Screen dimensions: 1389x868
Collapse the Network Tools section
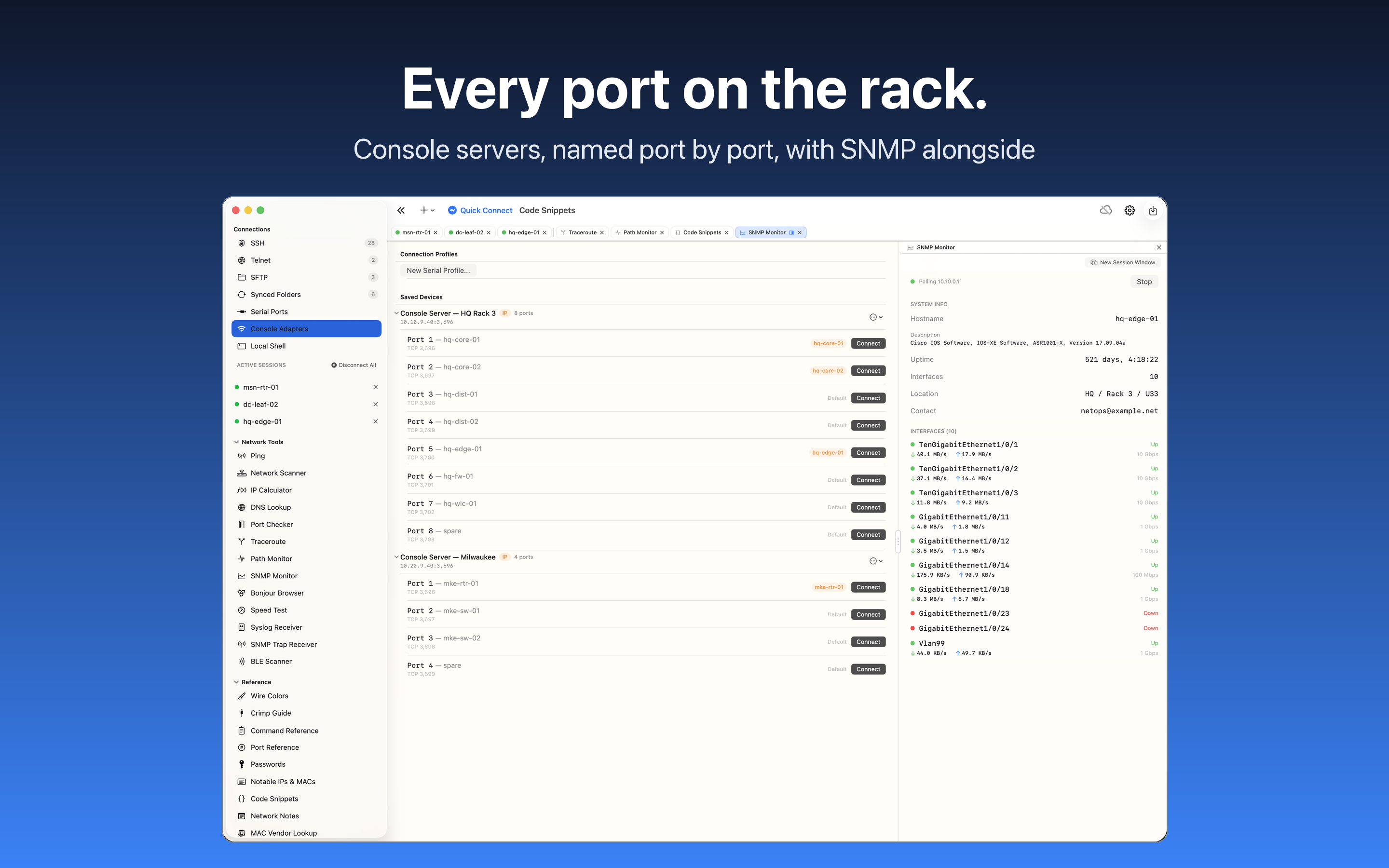236,442
